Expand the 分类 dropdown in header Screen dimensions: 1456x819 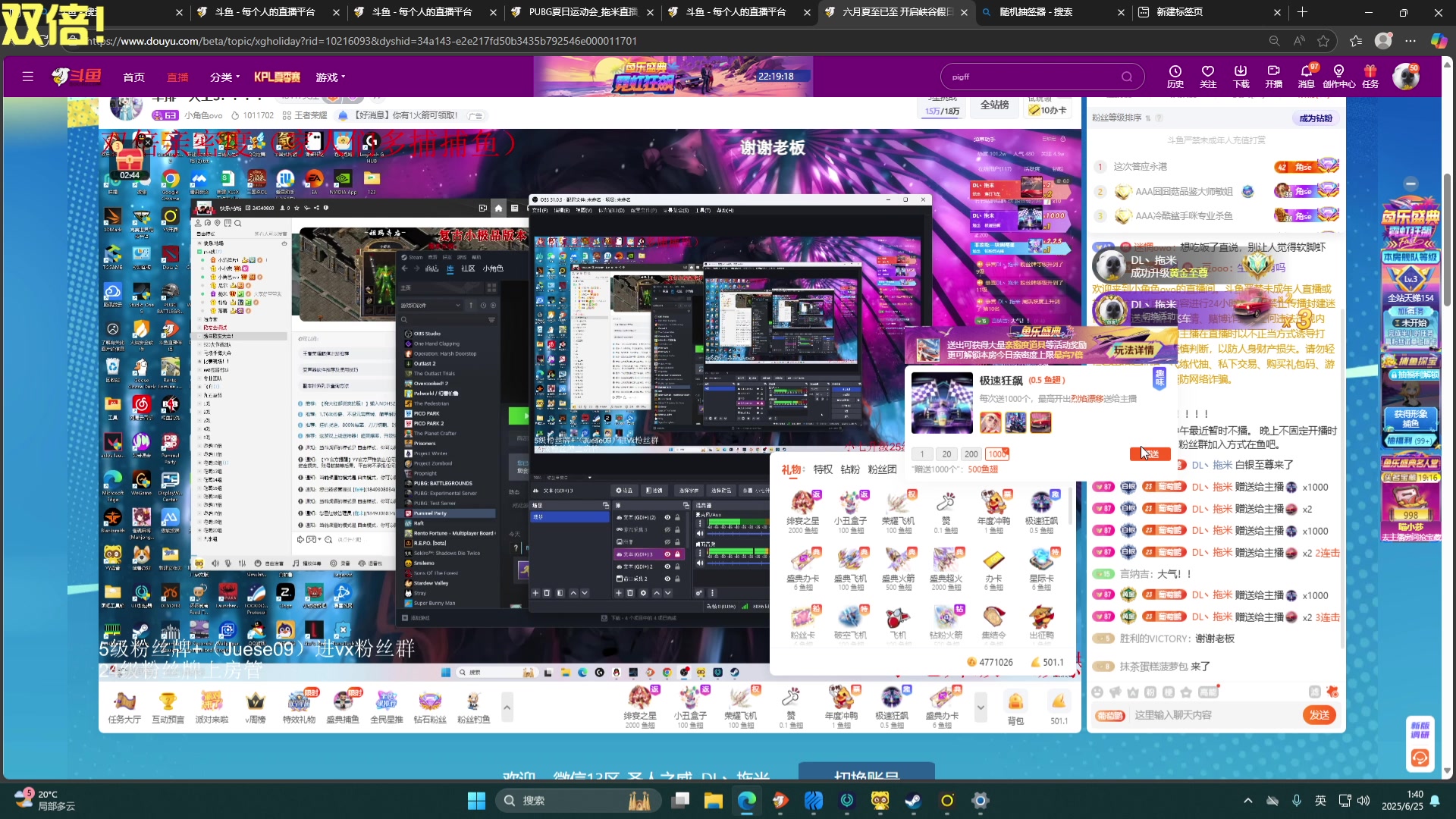(x=224, y=77)
